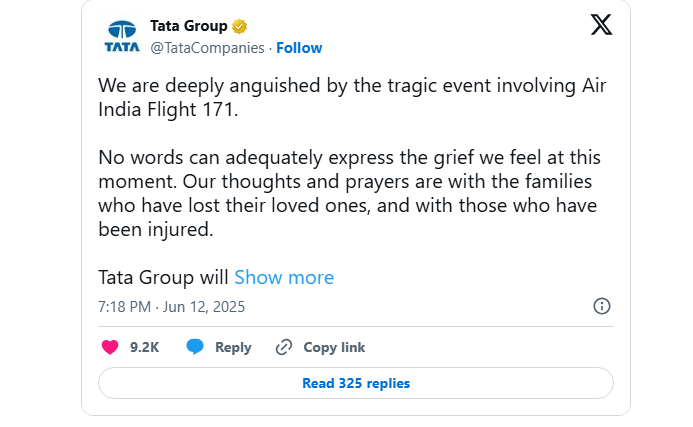Open the Tata Group display name

pyautogui.click(x=189, y=26)
